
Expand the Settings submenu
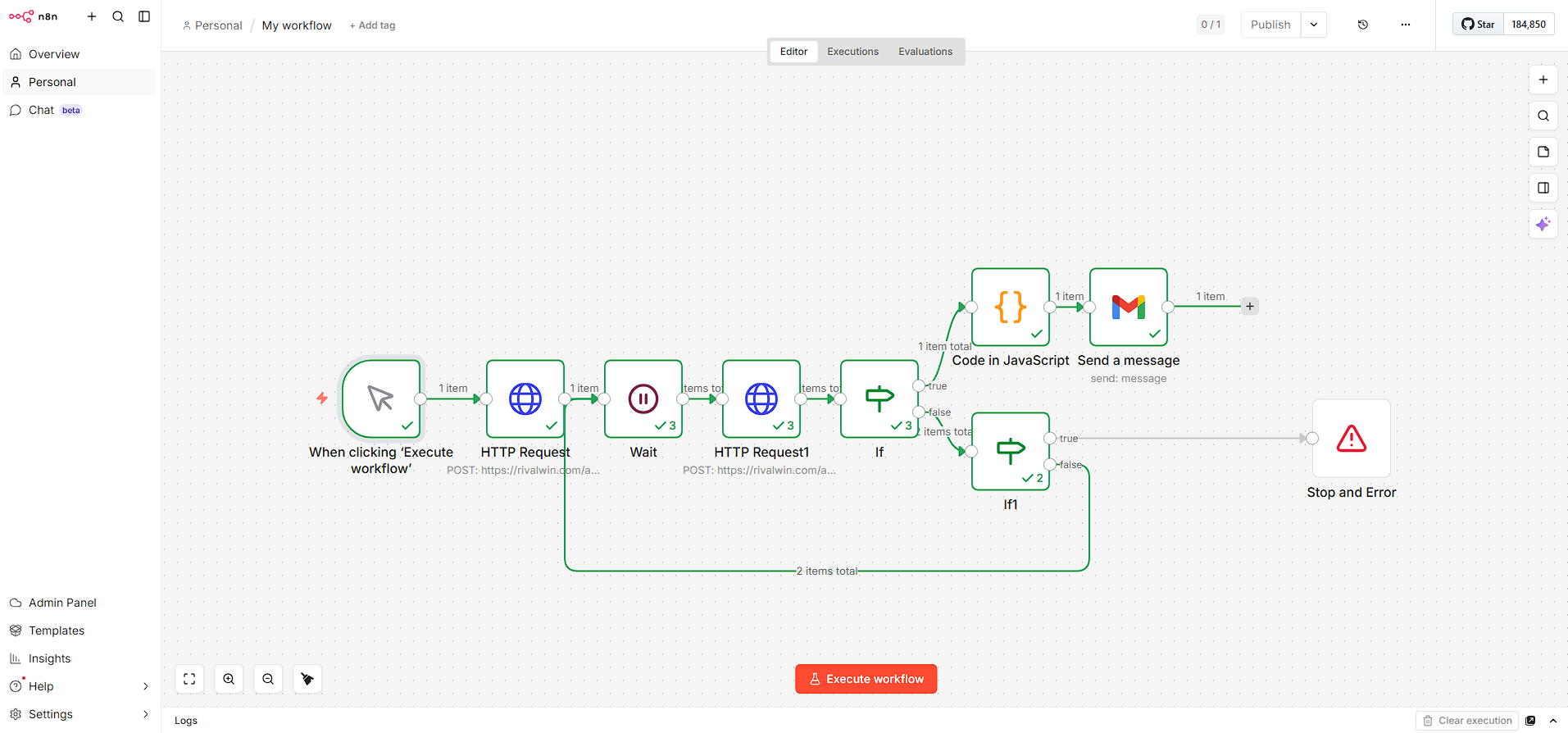tap(146, 714)
